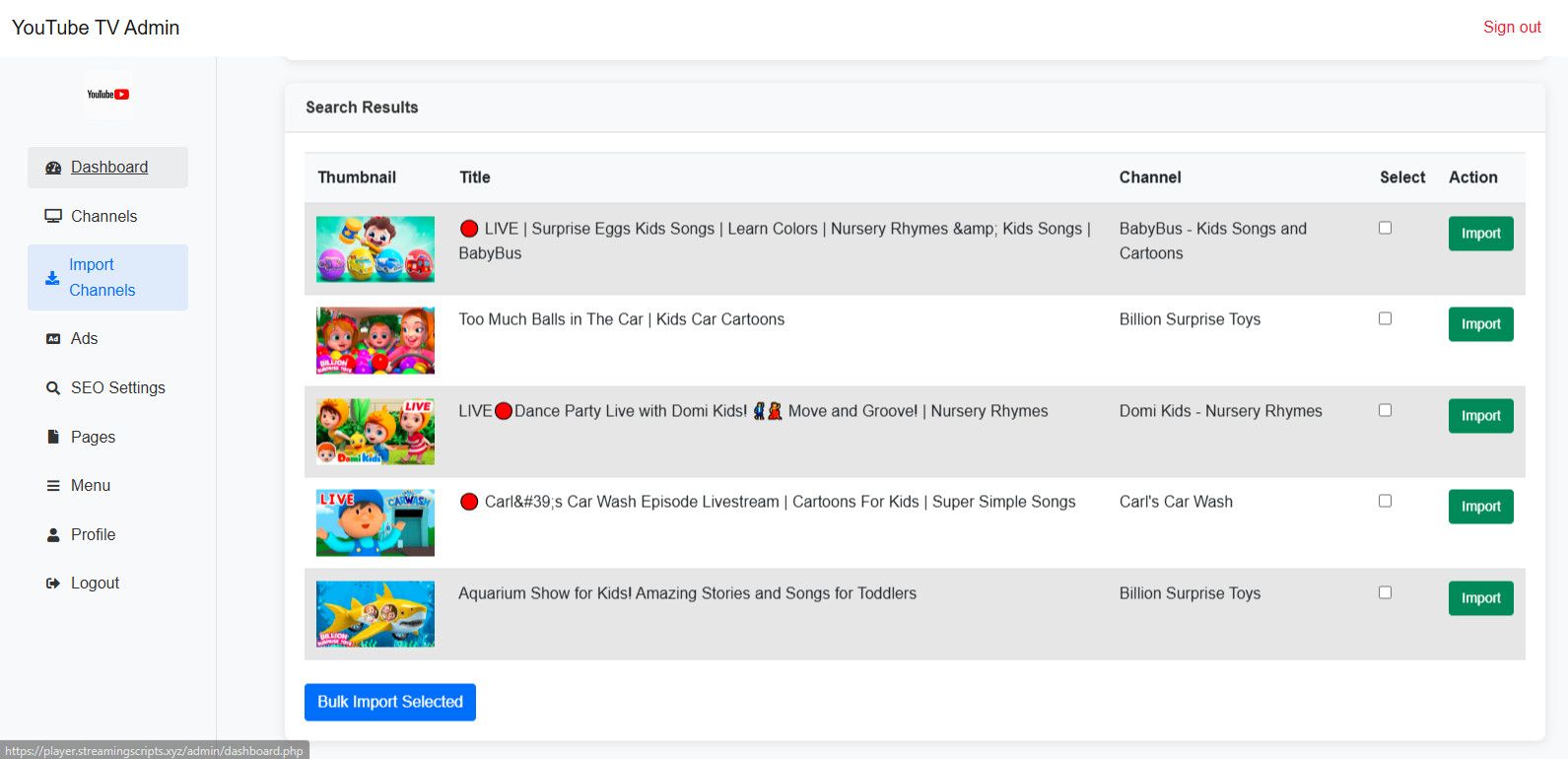This screenshot has width=1568, height=759.
Task: Click the Logout arrow icon
Action: 53,584
